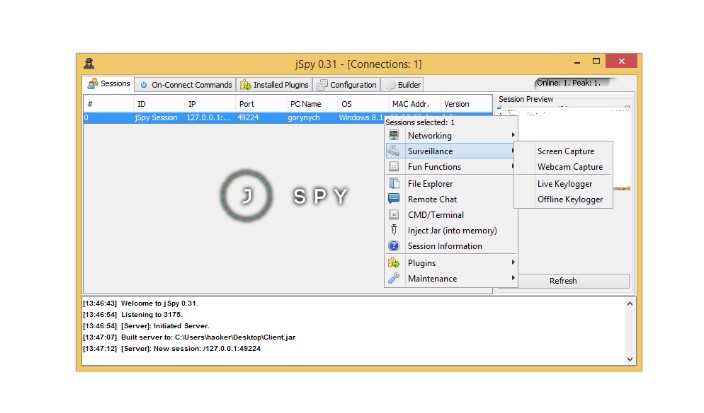This screenshot has width=704, height=413.
Task: Click the Networking monitor icon
Action: (x=394, y=135)
